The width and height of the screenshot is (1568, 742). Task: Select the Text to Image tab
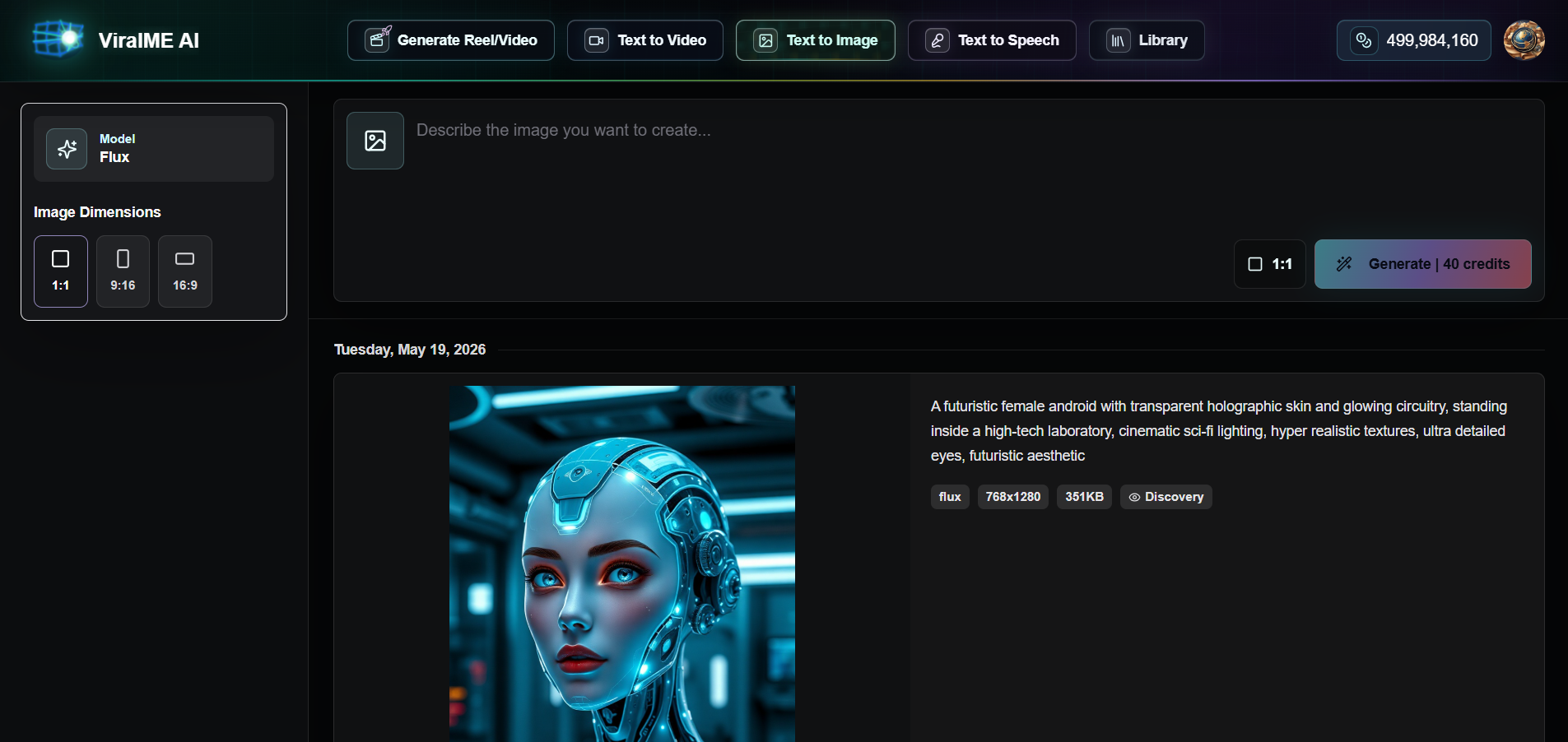[816, 40]
